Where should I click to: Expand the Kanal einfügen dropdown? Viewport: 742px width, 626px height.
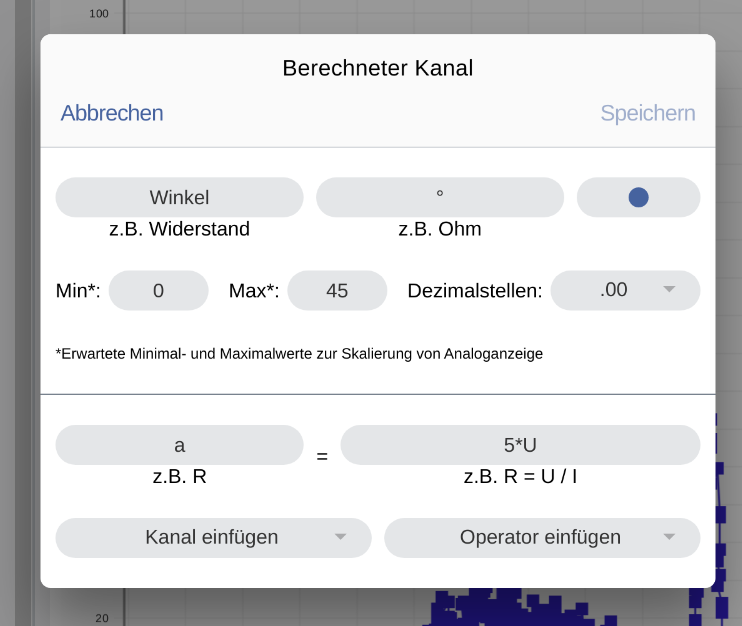click(213, 537)
